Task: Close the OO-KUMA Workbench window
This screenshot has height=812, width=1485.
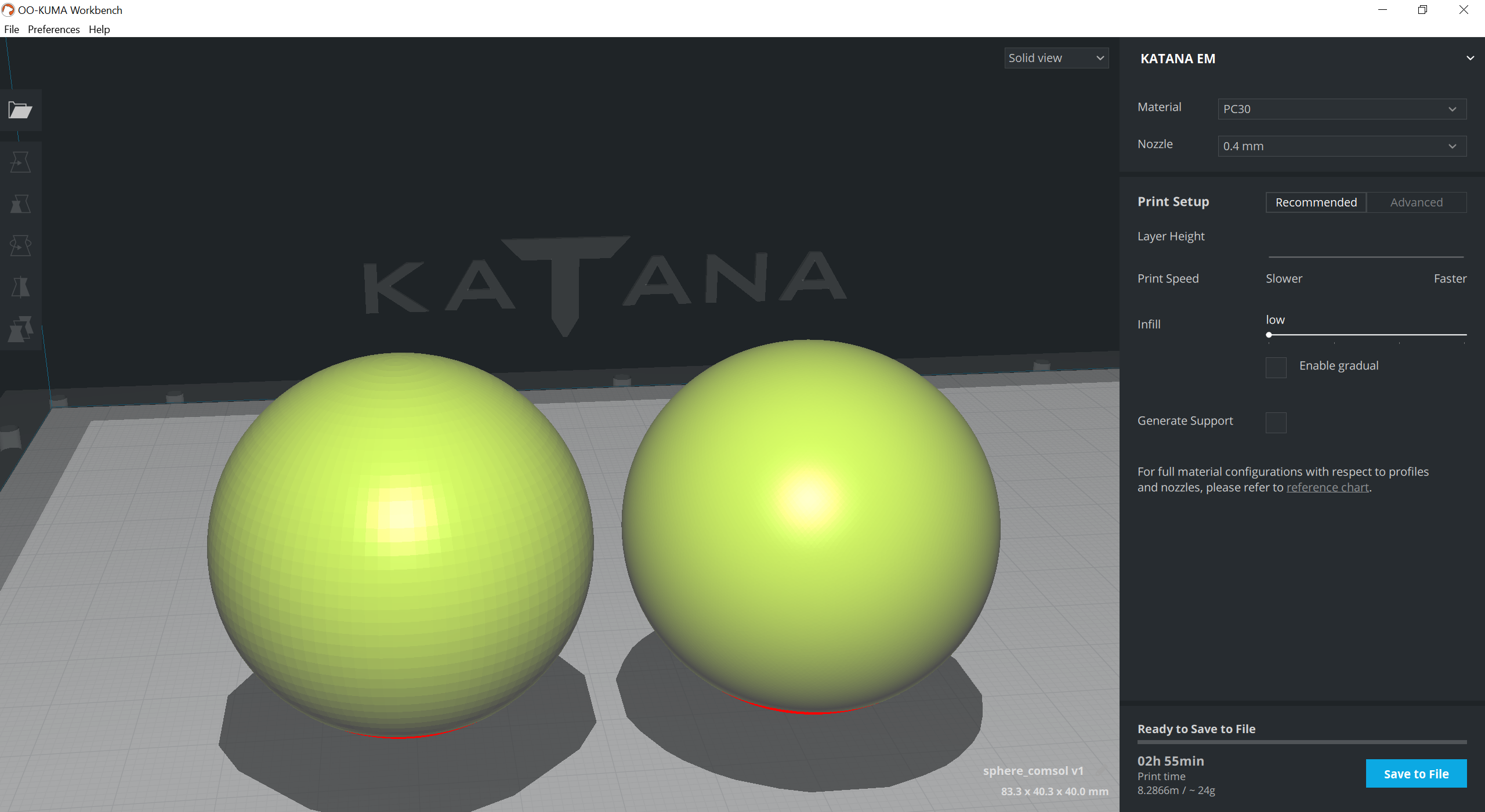Action: click(1464, 10)
